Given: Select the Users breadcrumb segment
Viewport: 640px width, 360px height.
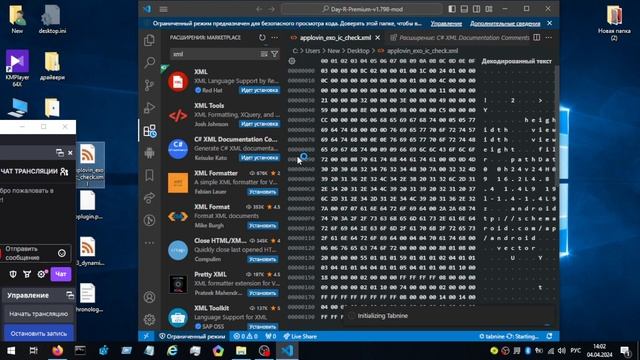Looking at the screenshot, I should (313, 51).
